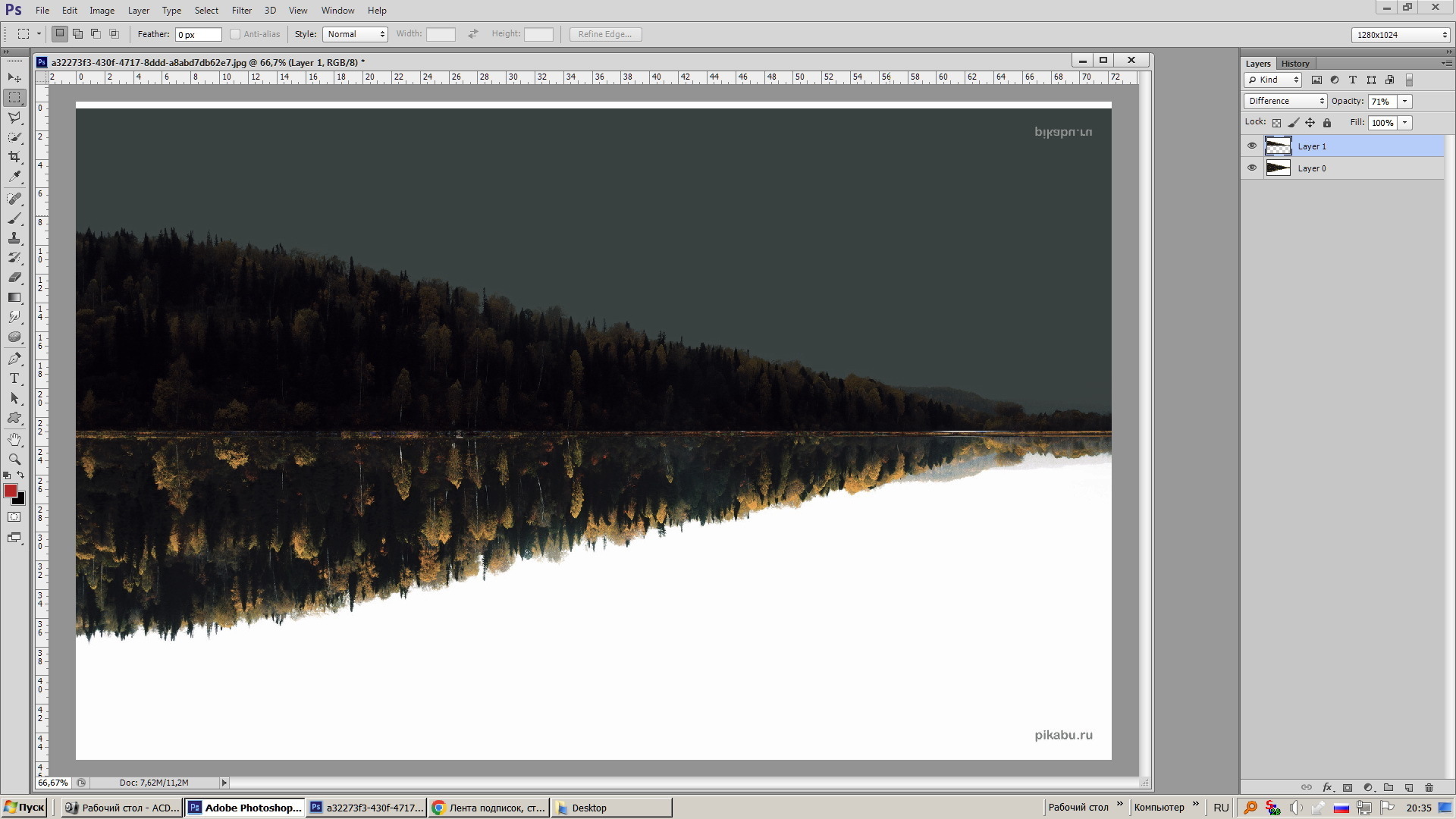Switch to the History tab

point(1295,64)
